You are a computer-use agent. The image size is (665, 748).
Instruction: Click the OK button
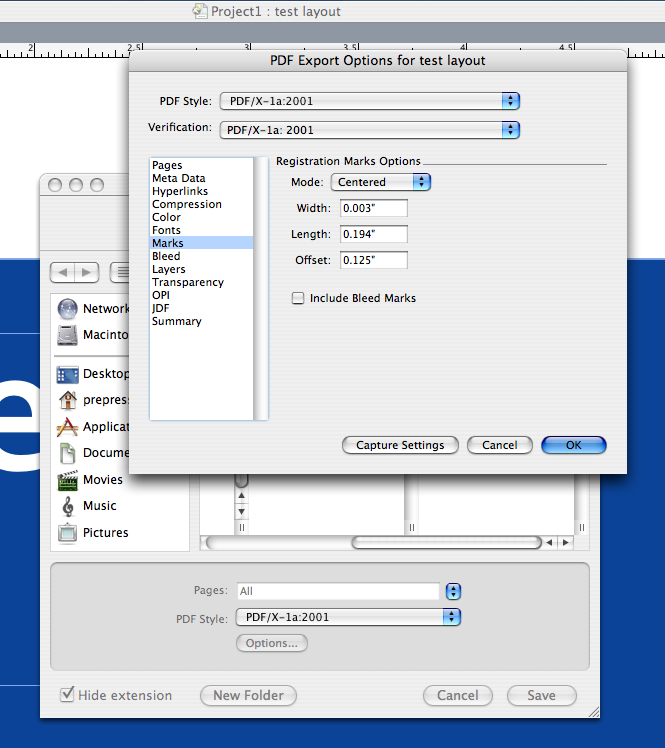point(574,445)
